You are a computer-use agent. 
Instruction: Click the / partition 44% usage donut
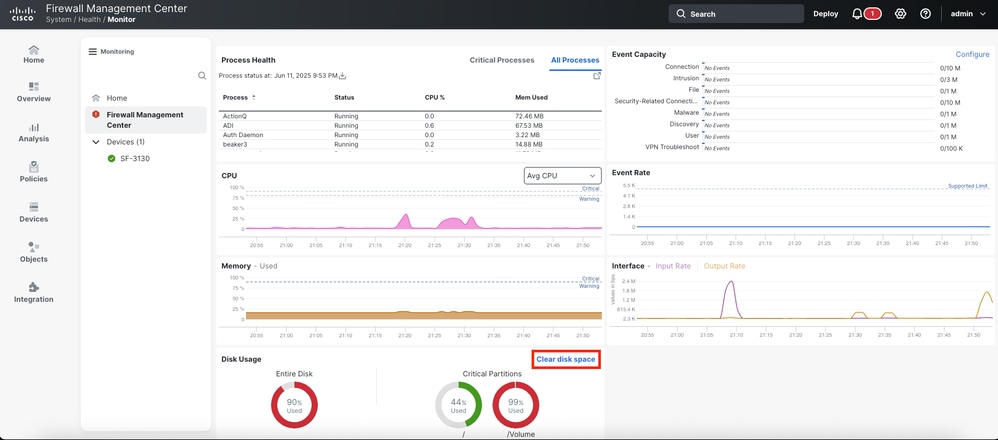(458, 404)
